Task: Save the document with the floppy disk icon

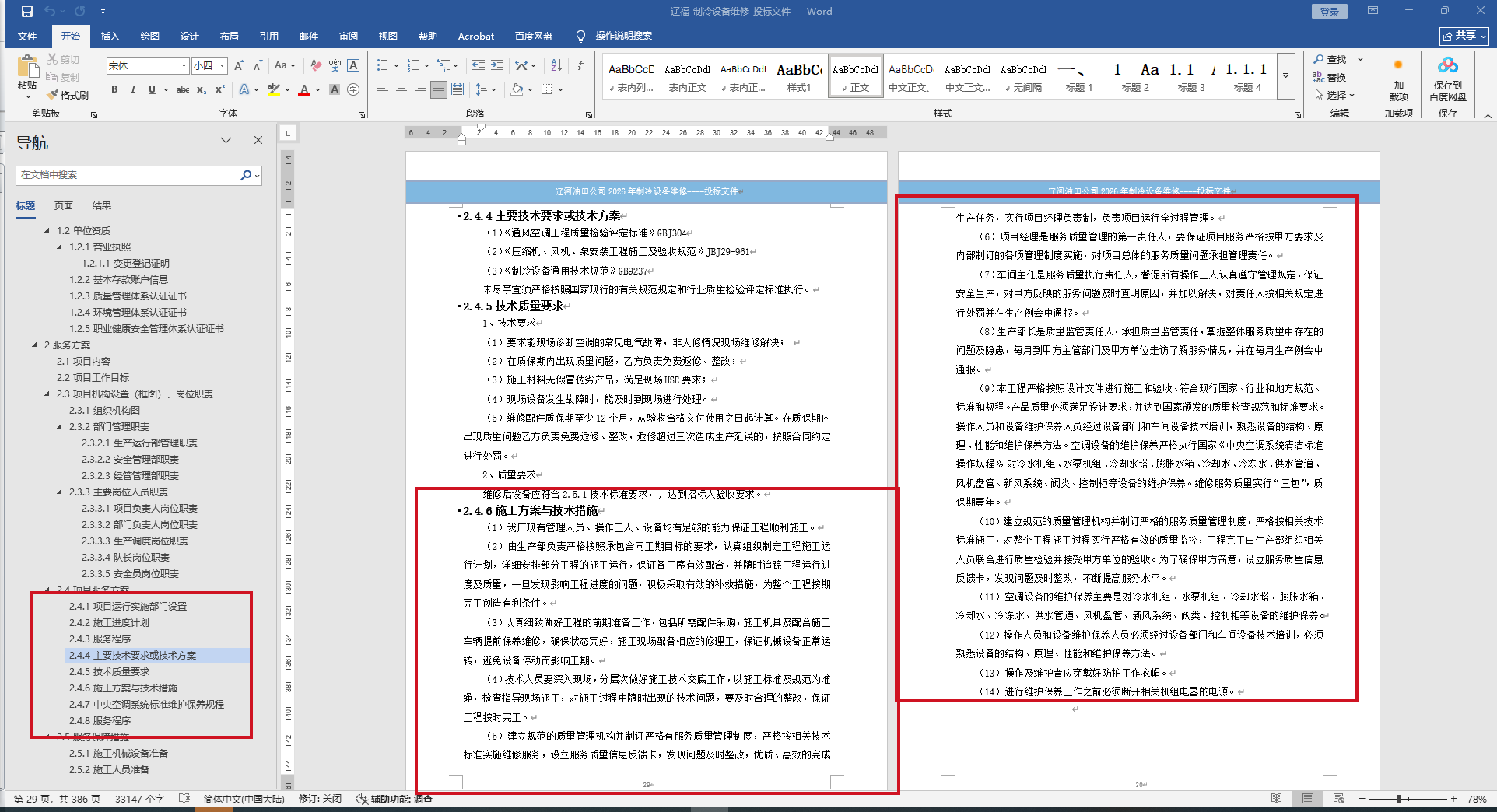Action: (27, 12)
